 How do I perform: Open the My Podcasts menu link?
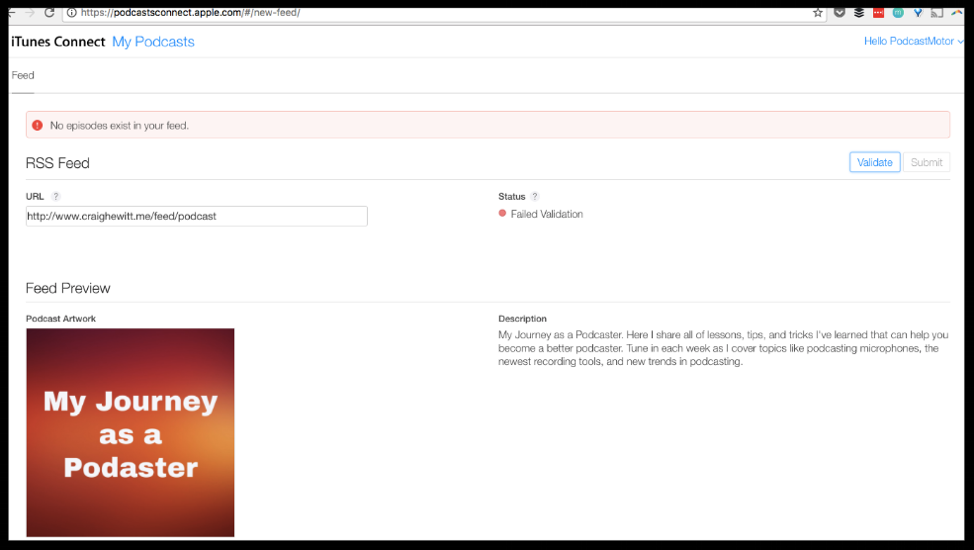click(153, 42)
